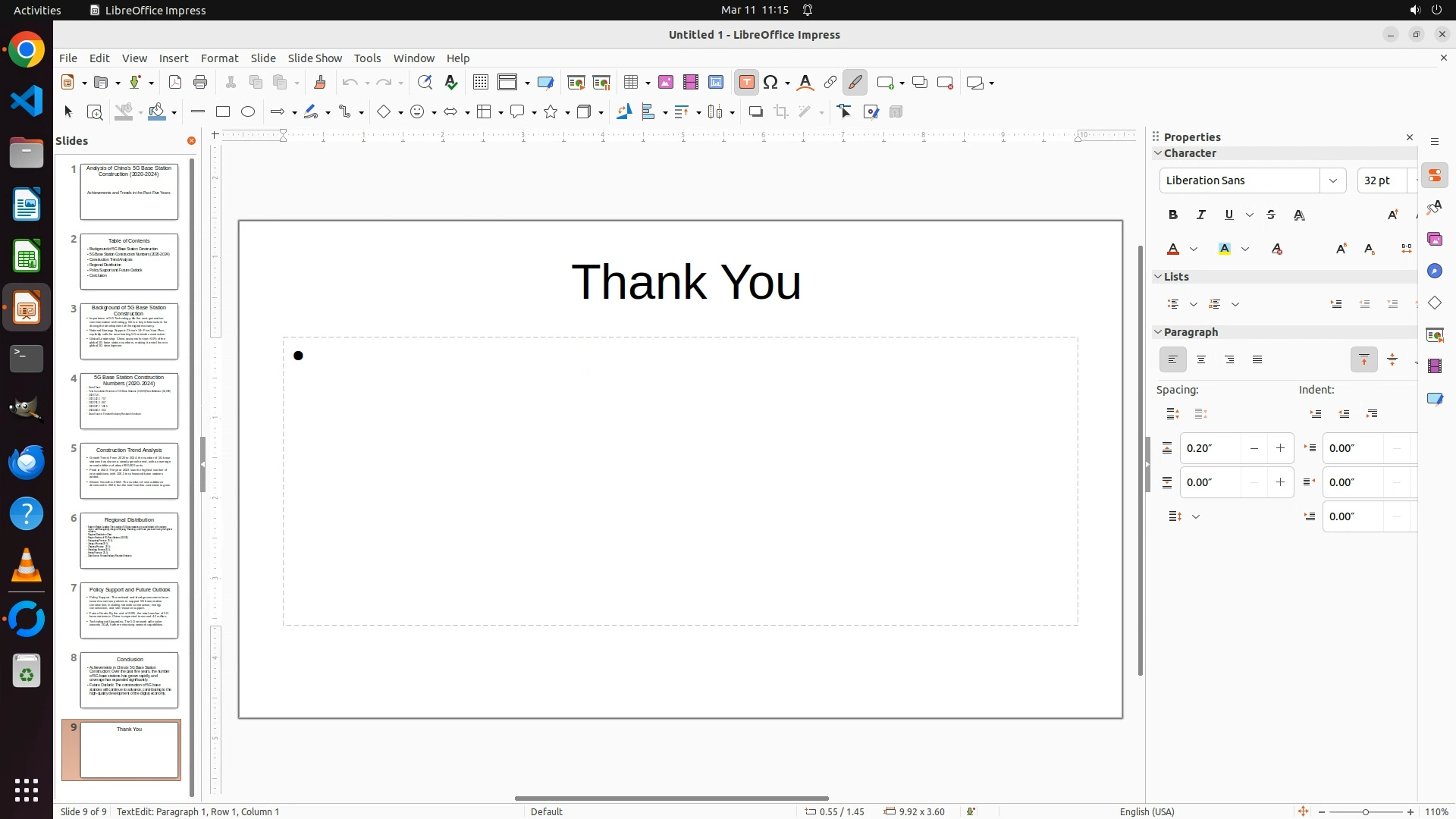Enable center paragraph alignment

coord(1201,360)
